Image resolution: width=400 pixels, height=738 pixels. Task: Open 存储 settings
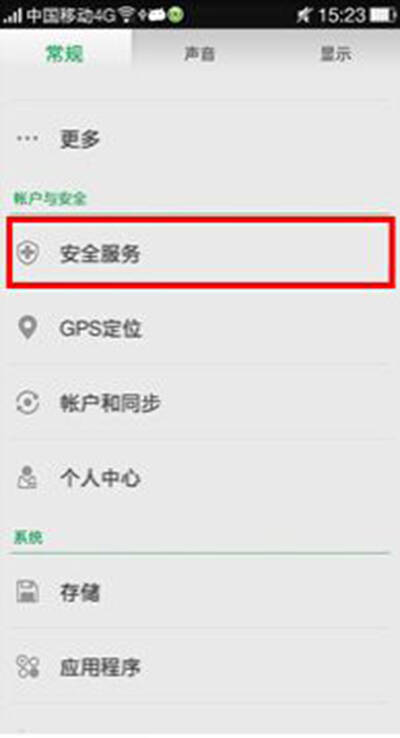200,592
